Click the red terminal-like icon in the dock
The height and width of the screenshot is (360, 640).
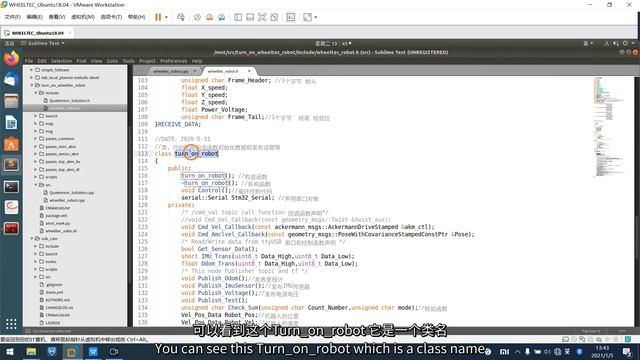pos(11,229)
